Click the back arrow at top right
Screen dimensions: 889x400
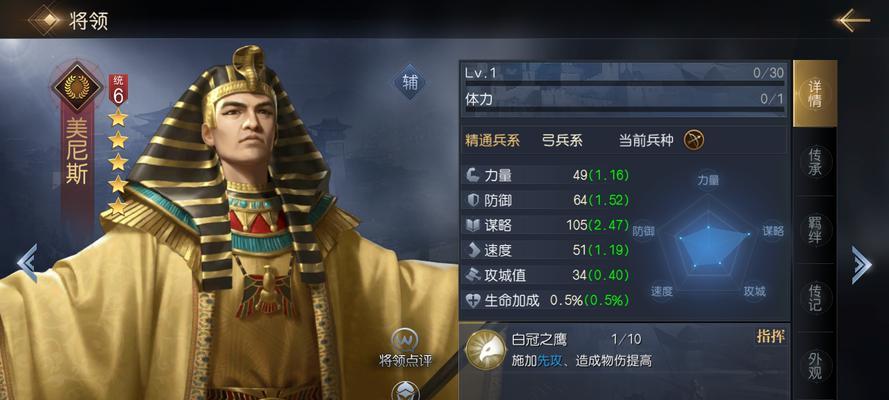point(852,20)
